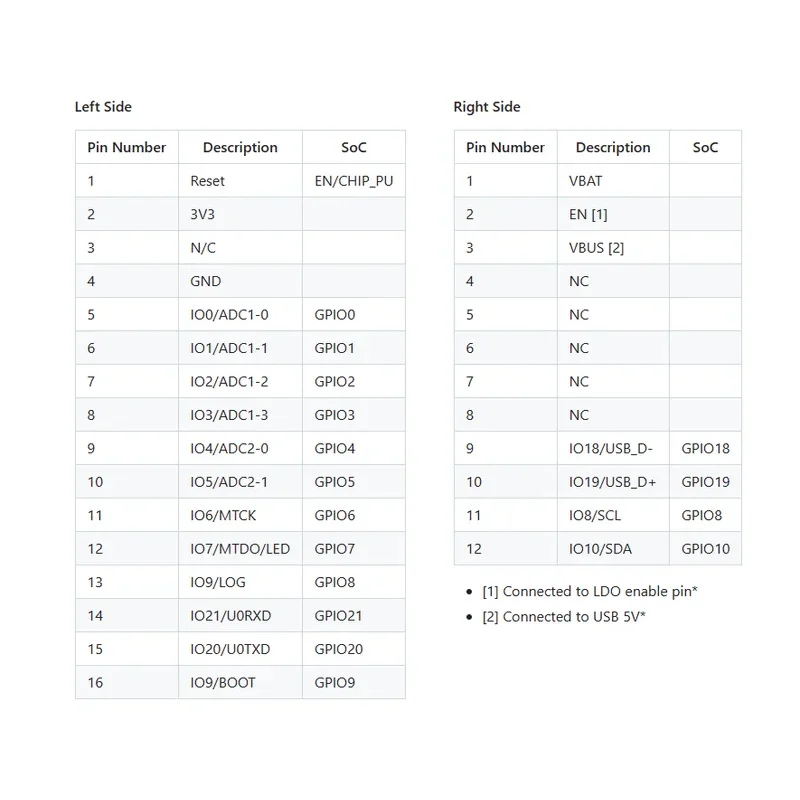800x800 pixels.
Task: Select the IO8/SCL description cell
Action: [613, 515]
